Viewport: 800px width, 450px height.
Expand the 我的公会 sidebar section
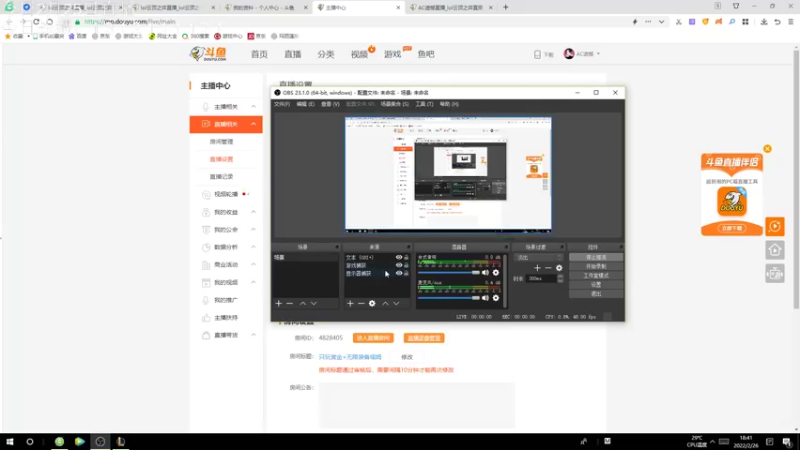coord(254,230)
